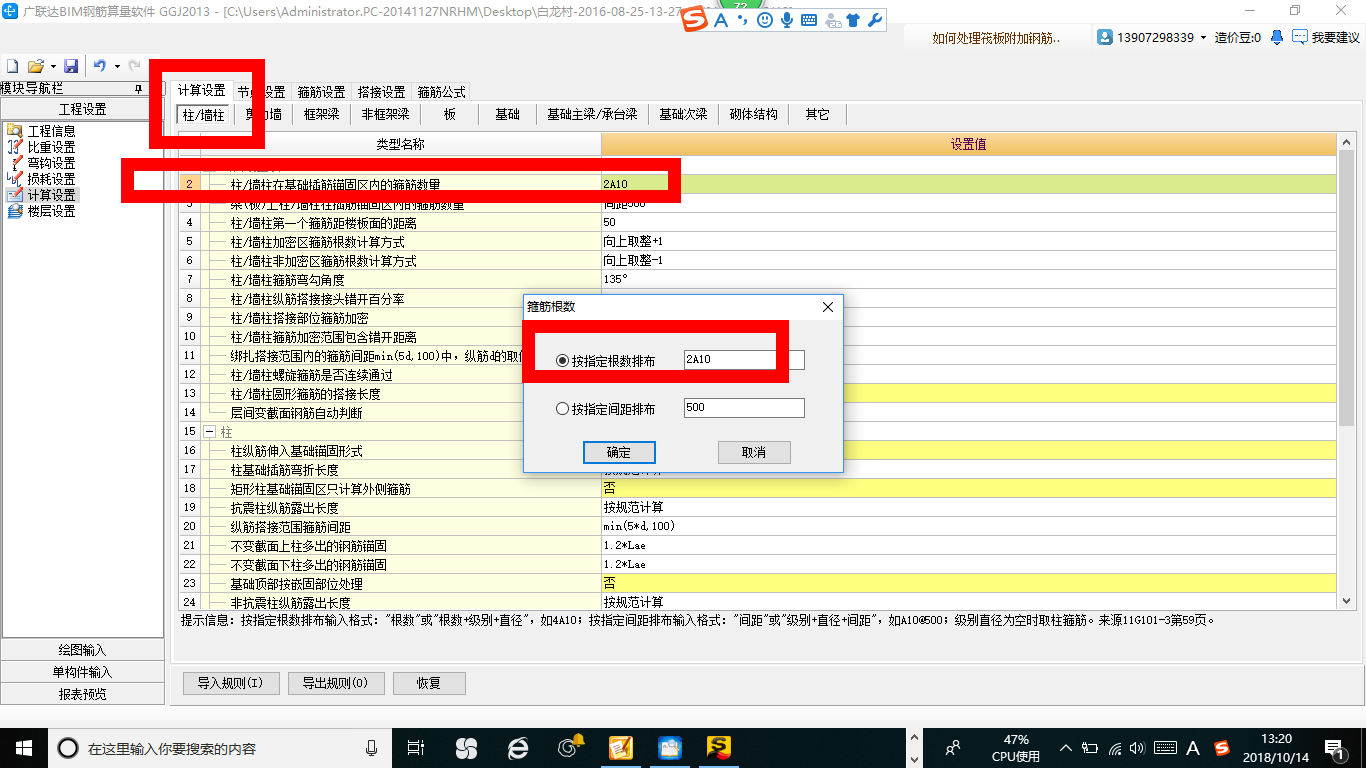Close the 箍筋根数 dialog
The height and width of the screenshot is (768, 1366).
(x=828, y=307)
